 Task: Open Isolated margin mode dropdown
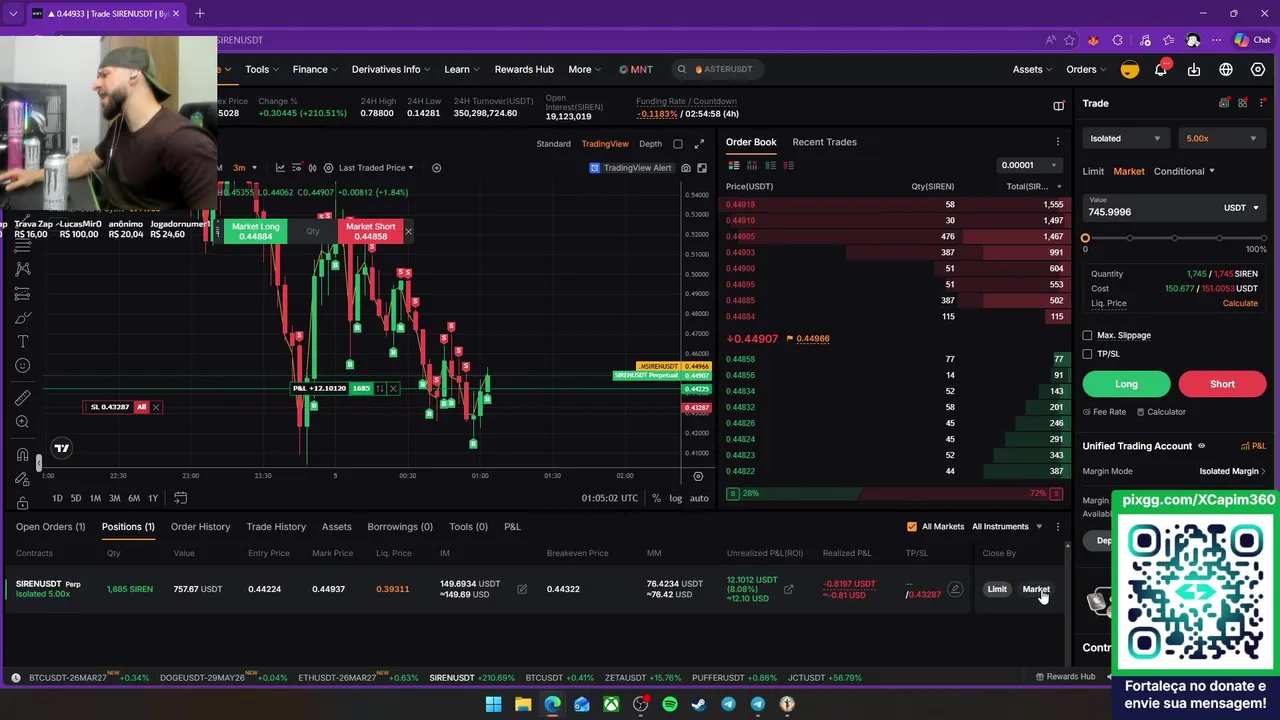click(1125, 139)
